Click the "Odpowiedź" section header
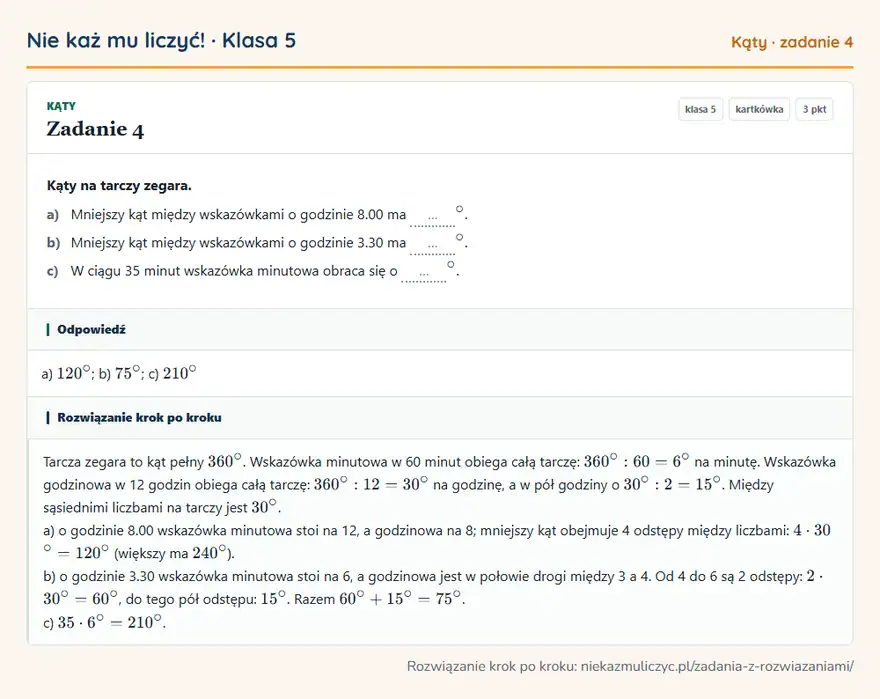The image size is (880, 699). click(440, 330)
